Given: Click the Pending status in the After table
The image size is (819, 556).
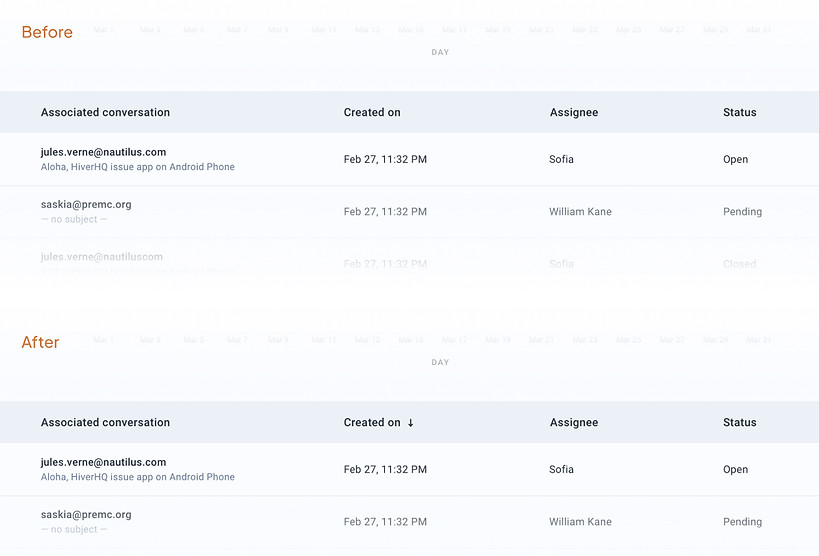Looking at the screenshot, I should pos(742,522).
